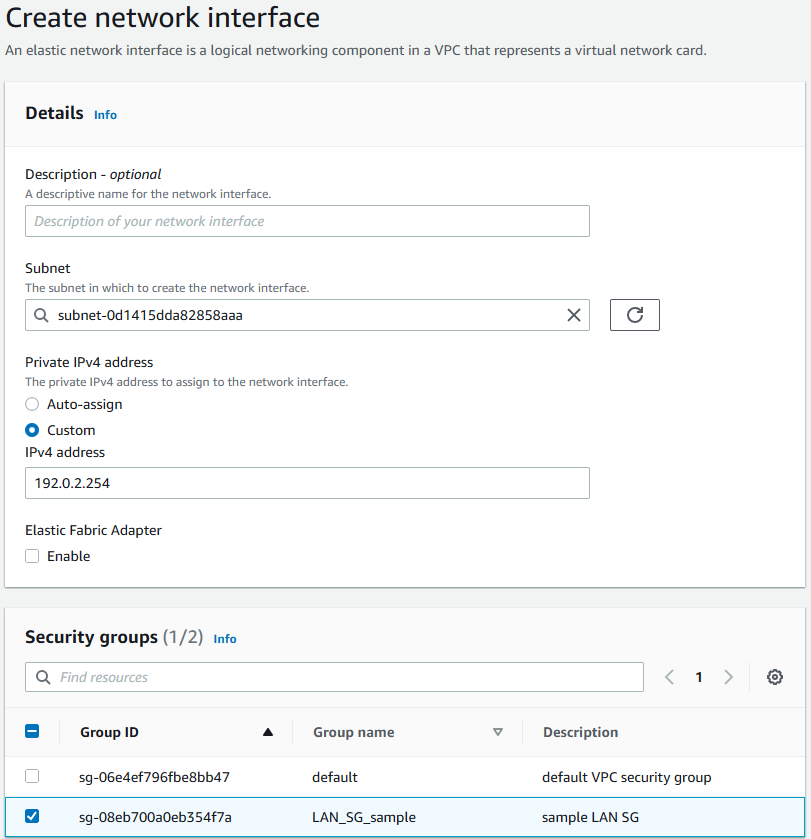Screen dimensions: 811x839
Task: Enable the Elastic Fabric Adapter
Action: click(31, 556)
